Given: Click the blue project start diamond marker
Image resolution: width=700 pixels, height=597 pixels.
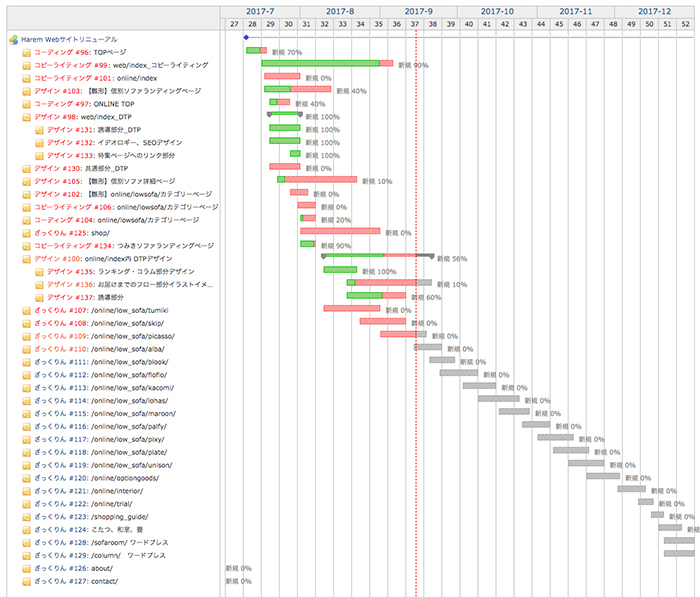Looking at the screenshot, I should (x=246, y=38).
